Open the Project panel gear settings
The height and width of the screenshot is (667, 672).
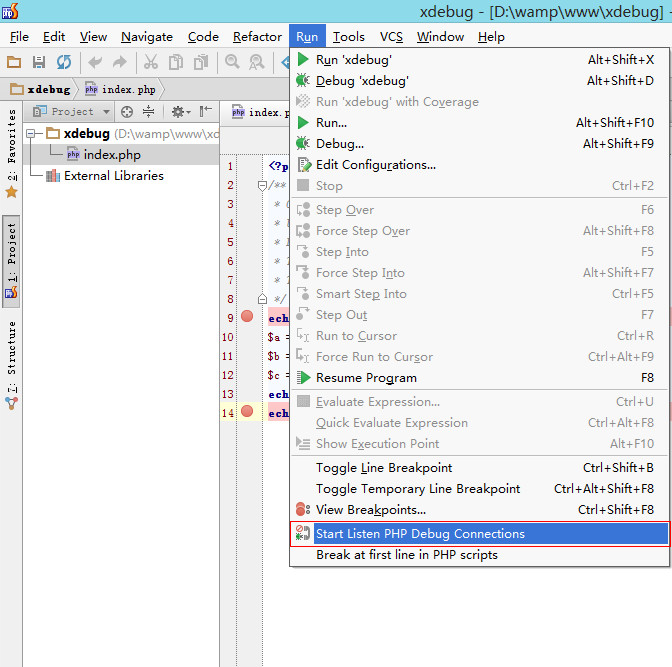pos(180,112)
